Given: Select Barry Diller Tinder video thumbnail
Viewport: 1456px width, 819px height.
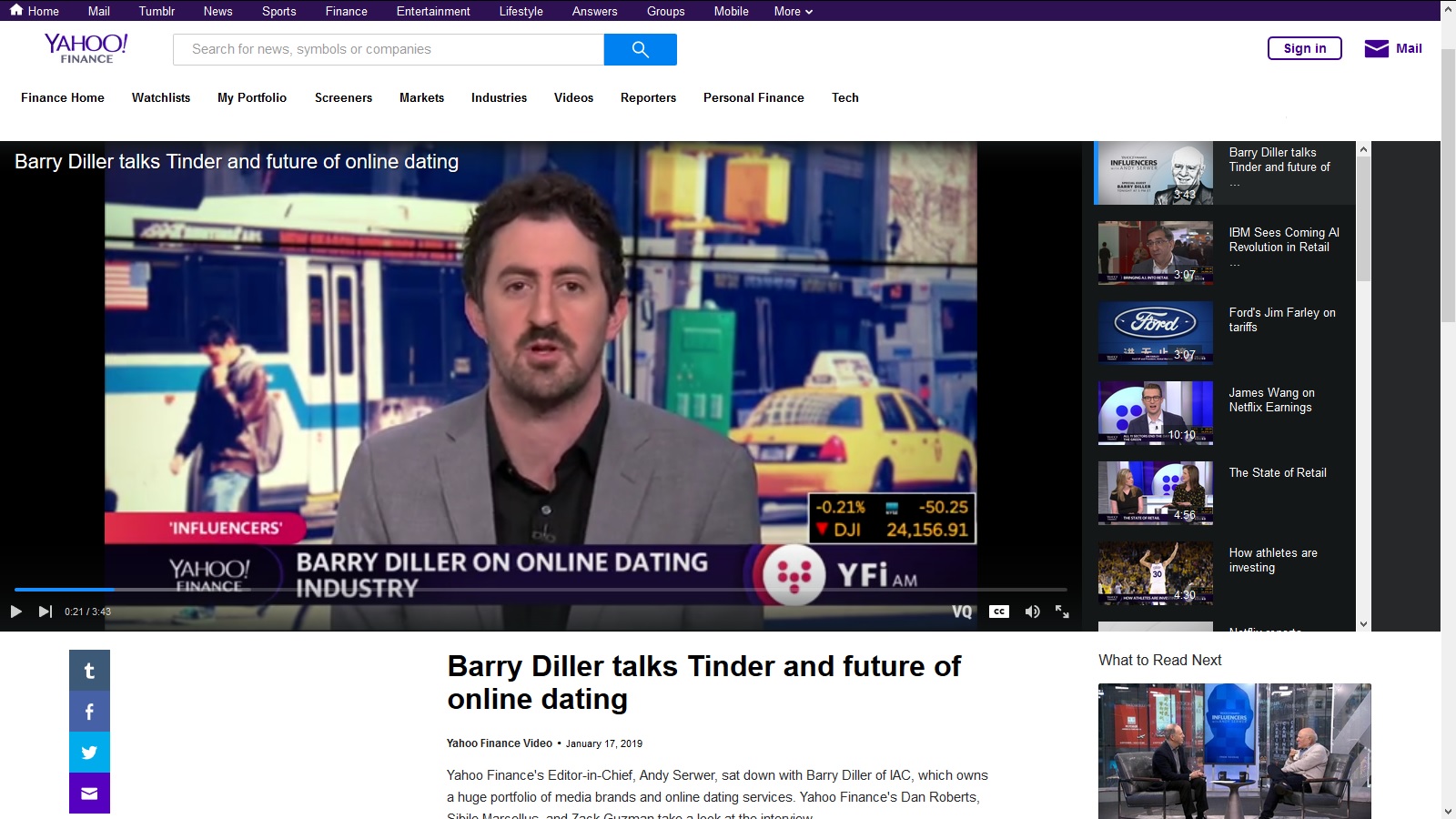Looking at the screenshot, I should click(1156, 173).
